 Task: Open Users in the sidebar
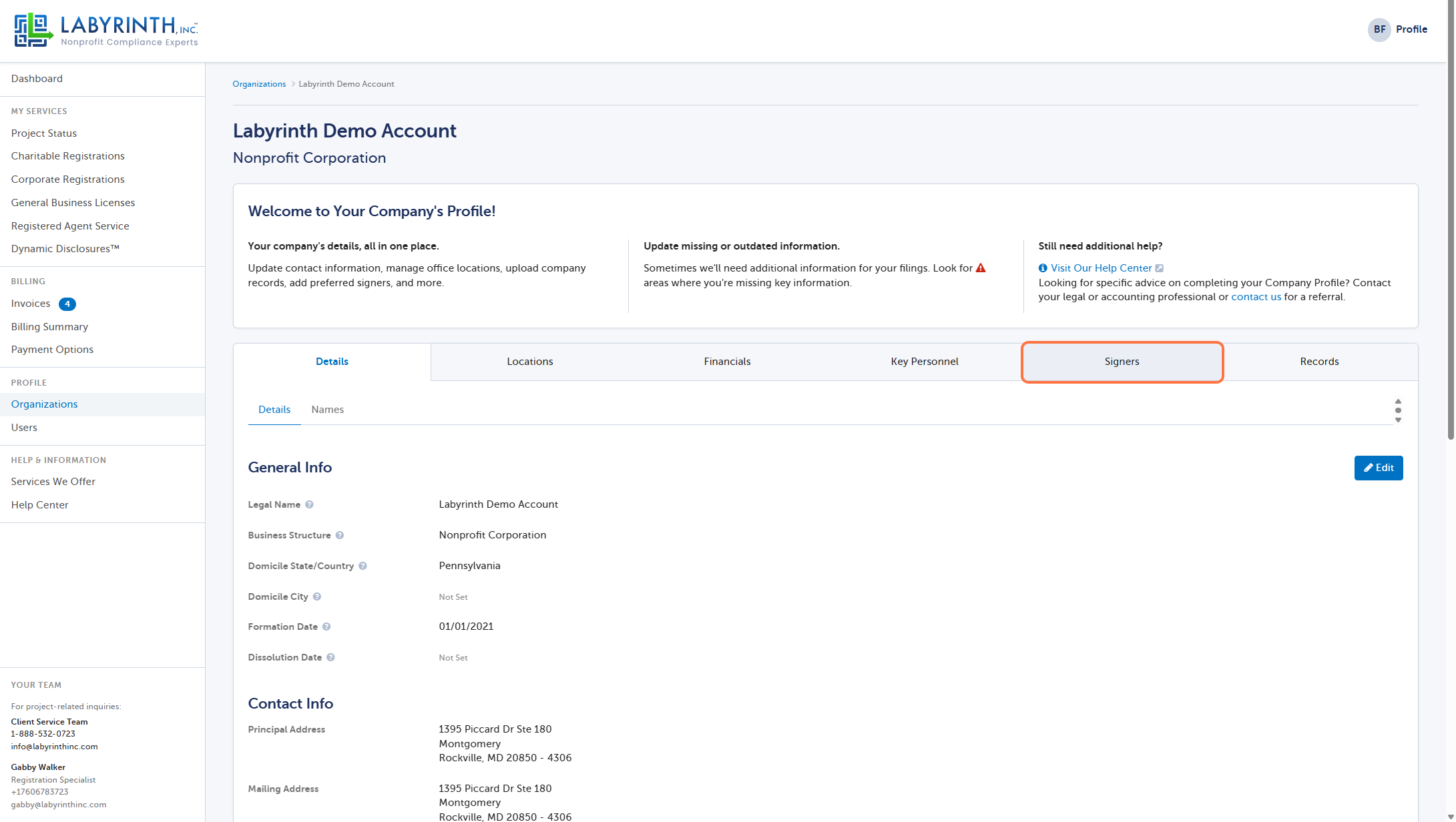pos(24,428)
